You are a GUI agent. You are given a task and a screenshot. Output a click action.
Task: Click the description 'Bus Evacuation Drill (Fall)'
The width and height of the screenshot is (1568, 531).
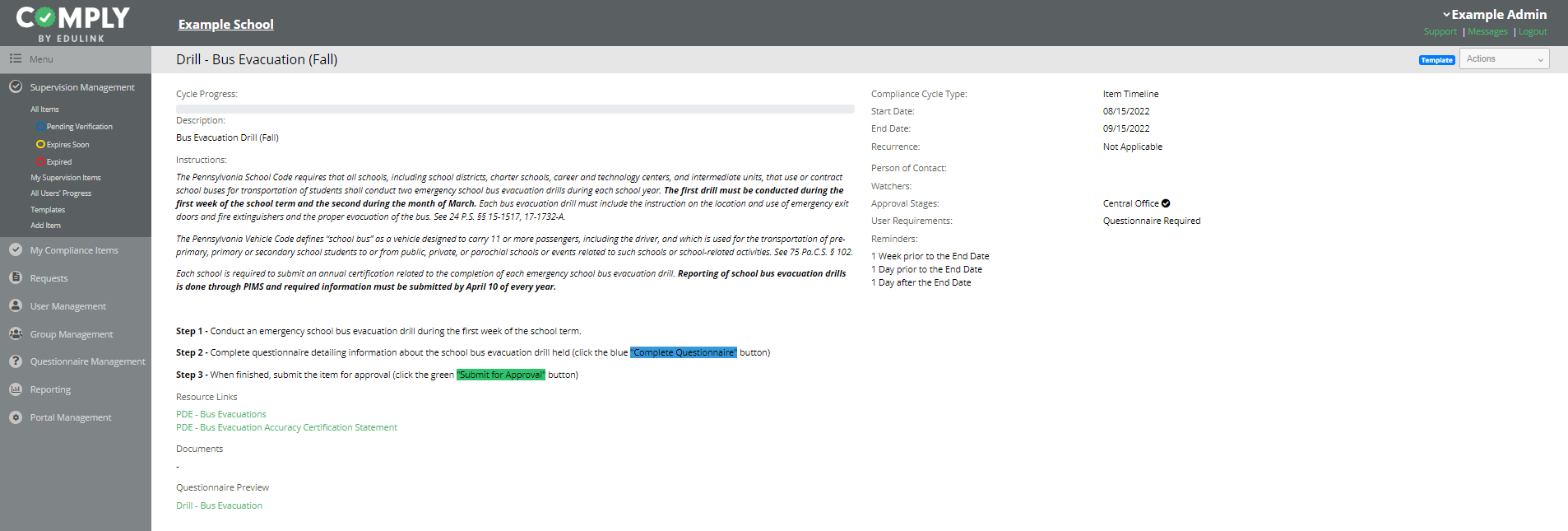tap(227, 137)
